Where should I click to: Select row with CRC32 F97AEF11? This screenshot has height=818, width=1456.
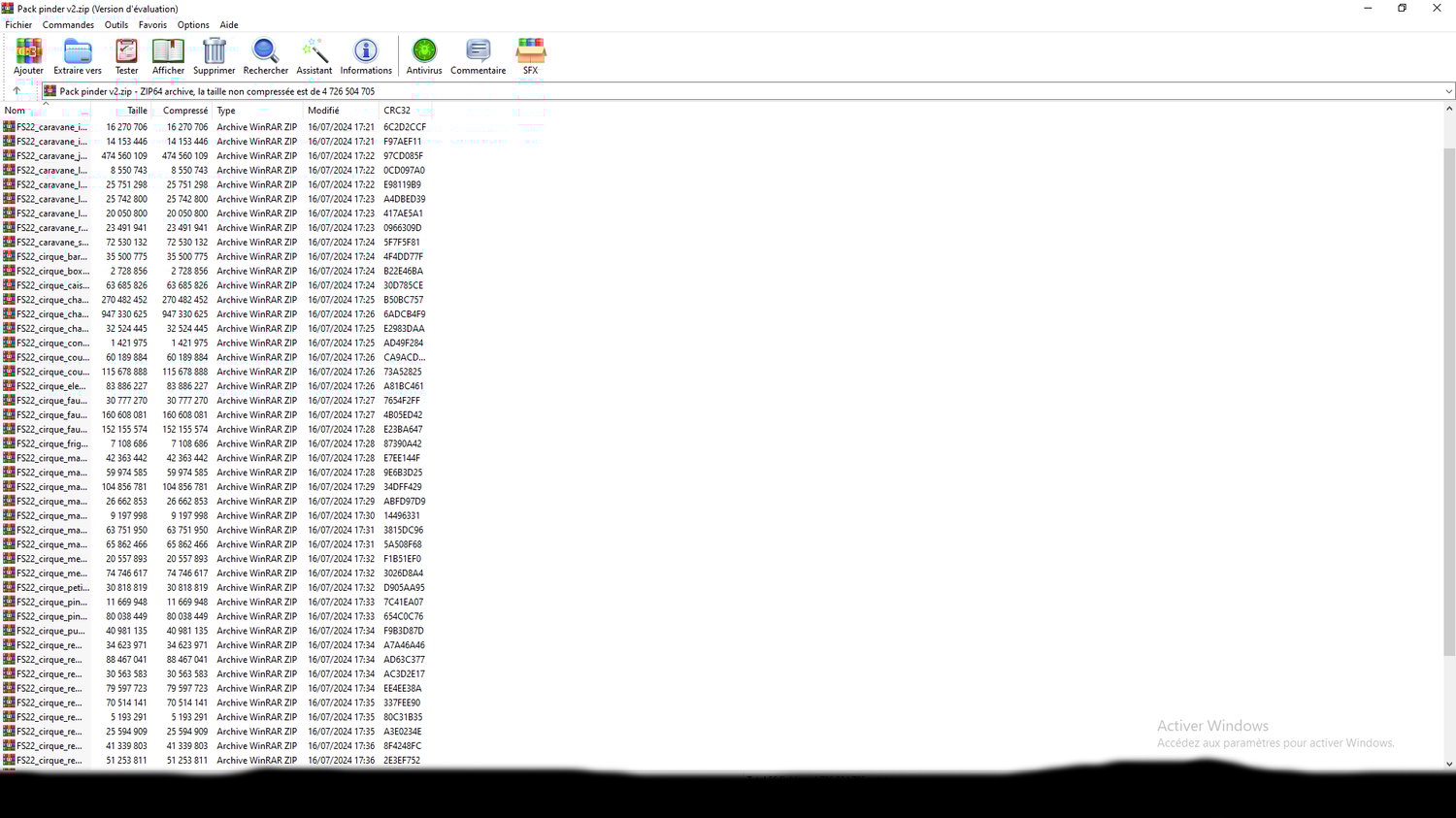[x=214, y=142]
